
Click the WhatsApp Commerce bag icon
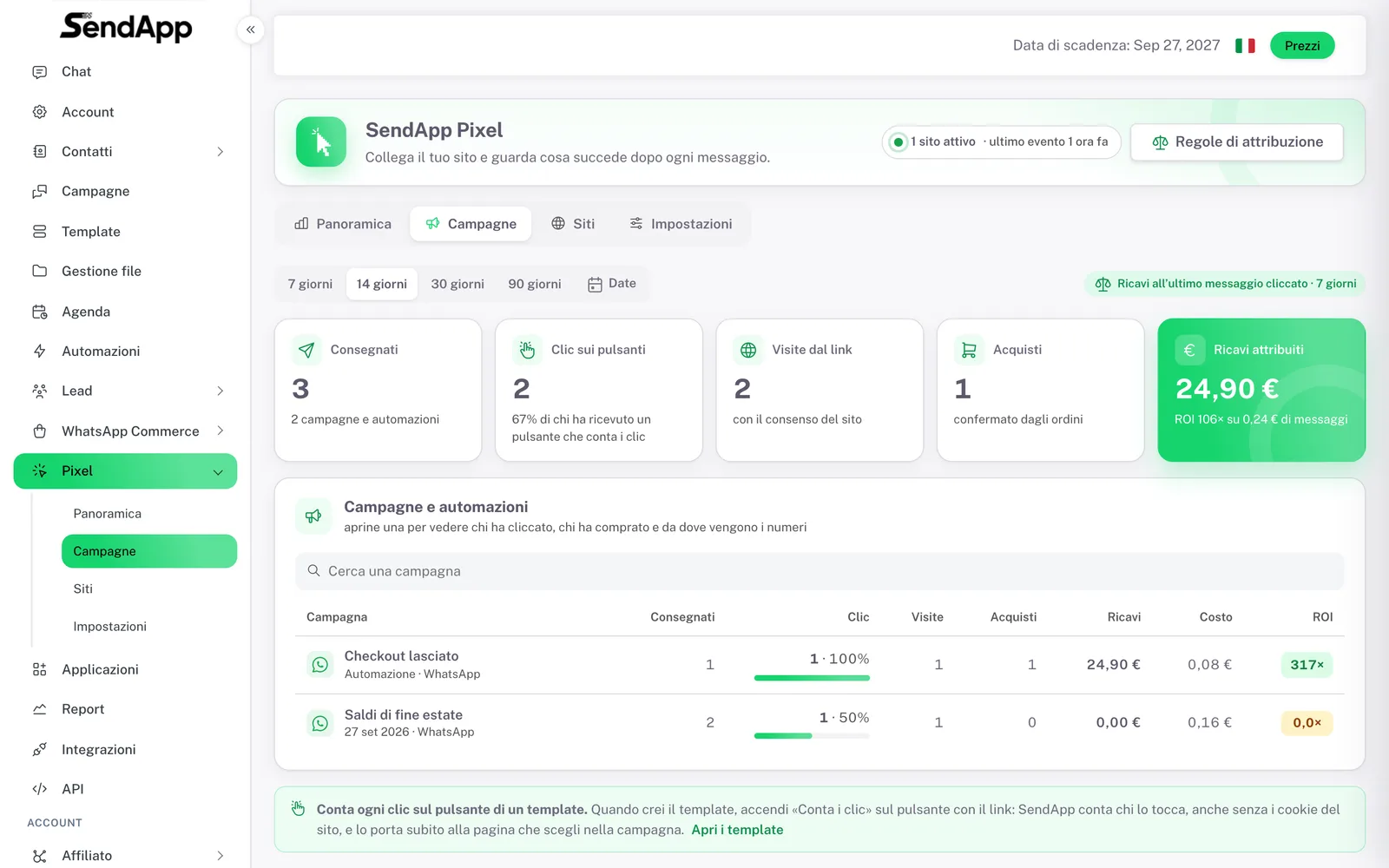coord(39,431)
